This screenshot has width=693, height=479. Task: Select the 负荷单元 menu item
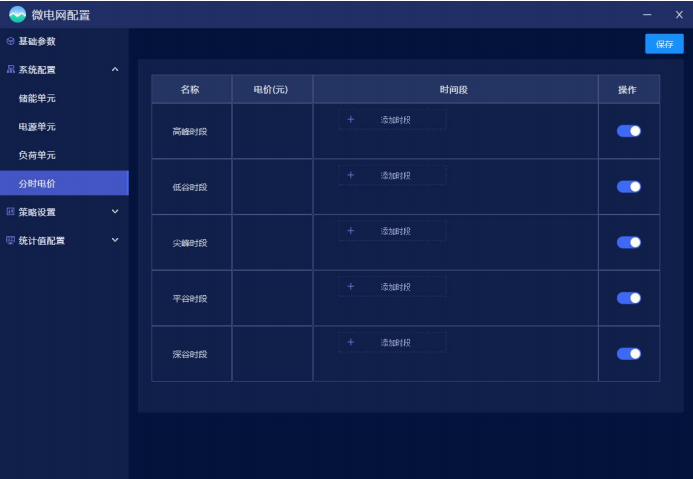(x=38, y=156)
